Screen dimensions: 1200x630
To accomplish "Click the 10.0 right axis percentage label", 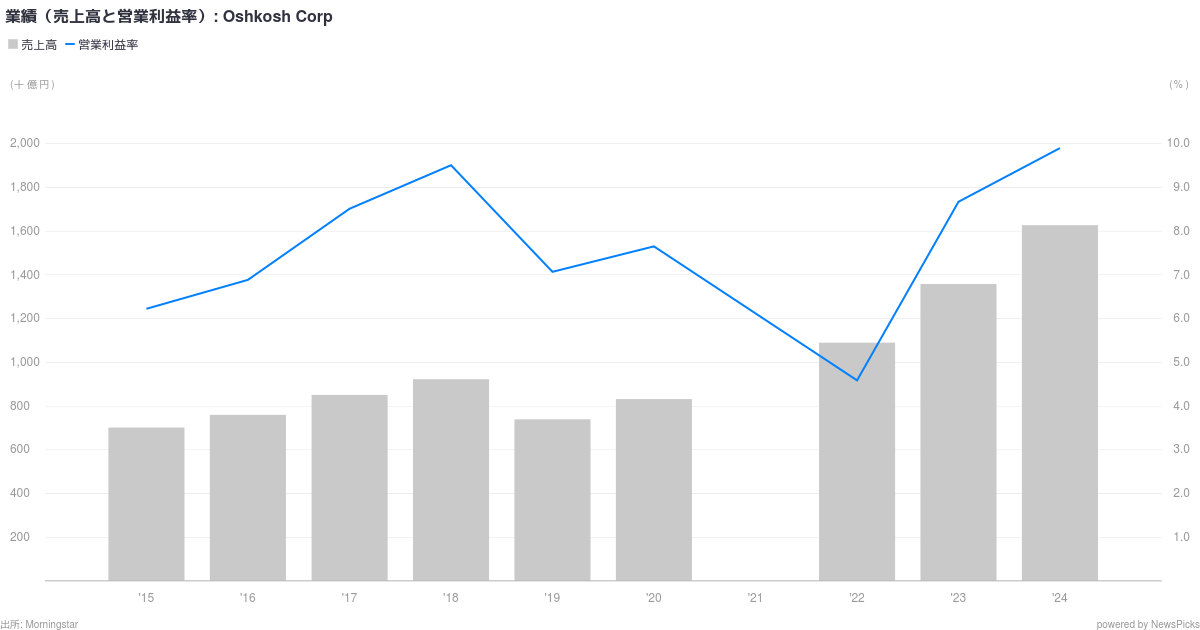I will (x=1178, y=143).
